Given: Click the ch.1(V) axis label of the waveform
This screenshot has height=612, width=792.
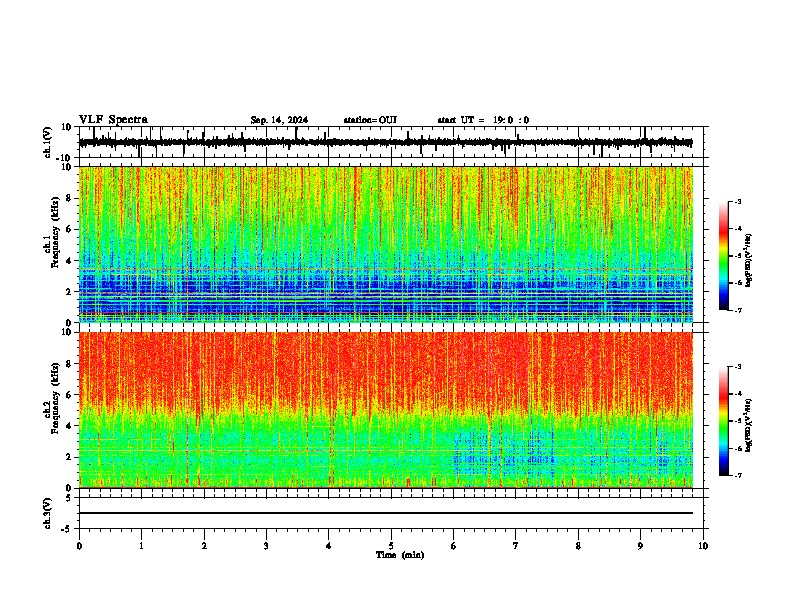Looking at the screenshot, I should pos(48,142).
